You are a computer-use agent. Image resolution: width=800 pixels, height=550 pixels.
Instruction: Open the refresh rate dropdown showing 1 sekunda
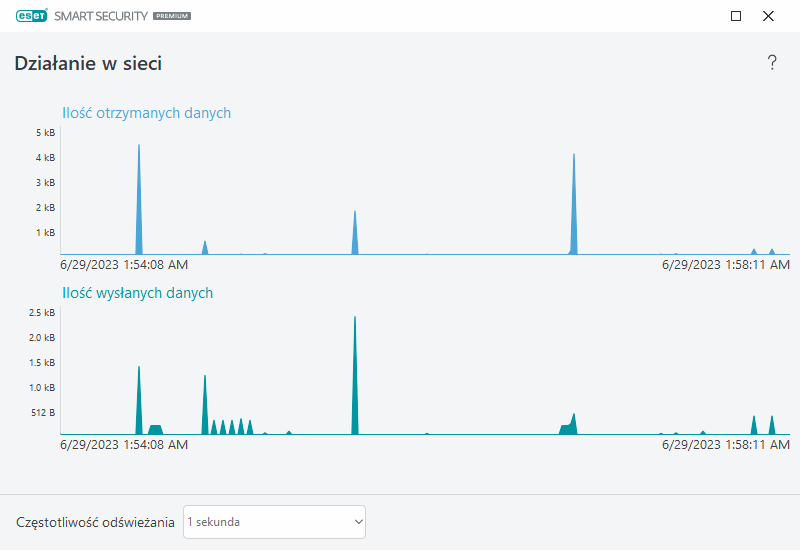tap(275, 522)
